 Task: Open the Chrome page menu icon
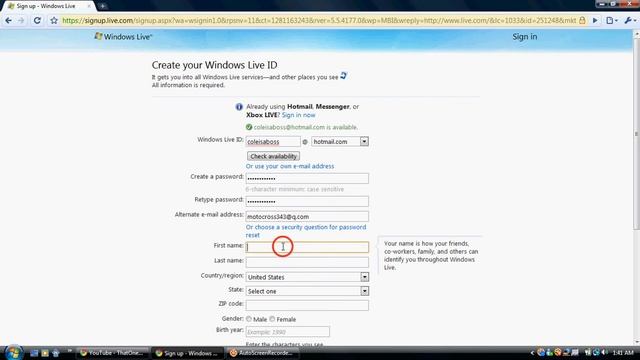click(x=611, y=20)
